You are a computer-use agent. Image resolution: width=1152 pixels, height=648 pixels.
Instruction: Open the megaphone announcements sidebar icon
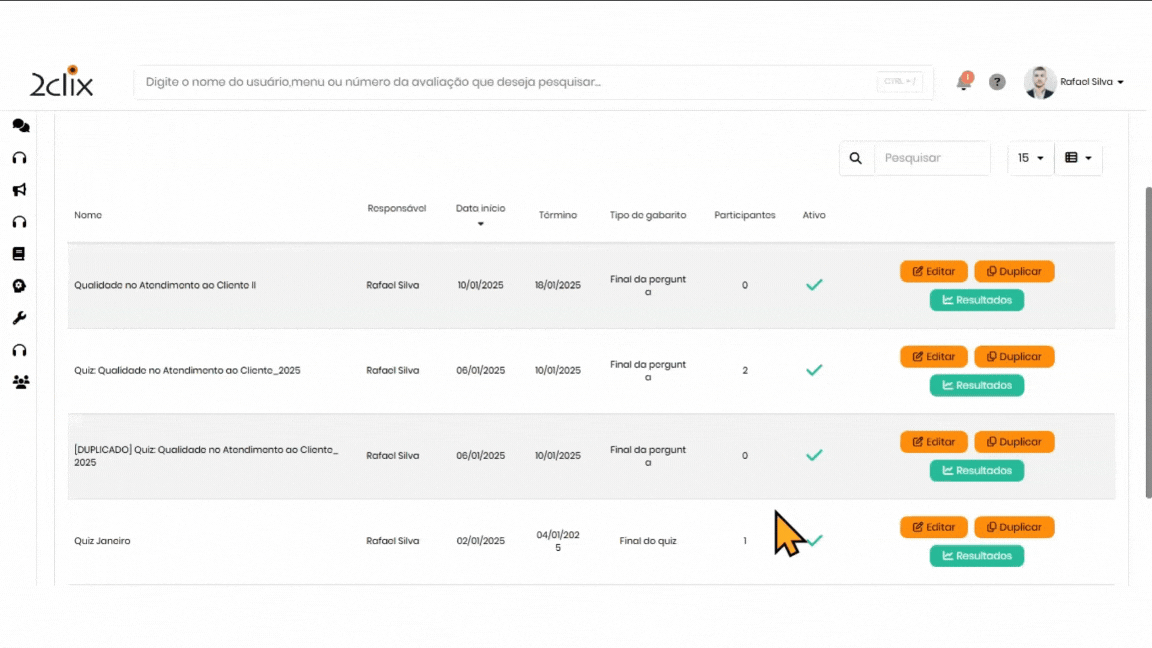pyautogui.click(x=19, y=190)
